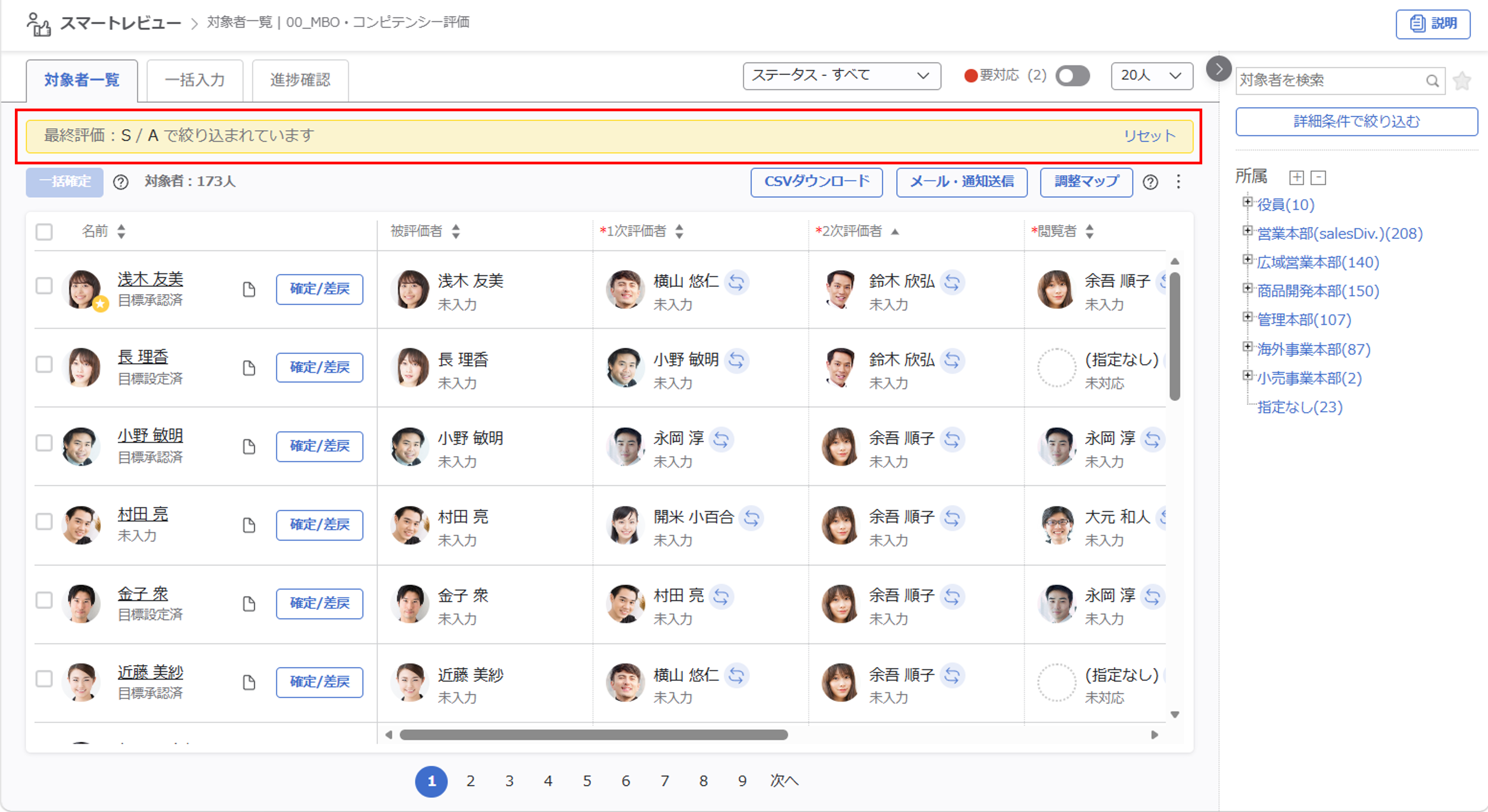Viewport: 1488px width, 812px height.
Task: Expand the 広域営業本部(140) tree node
Action: click(1247, 259)
